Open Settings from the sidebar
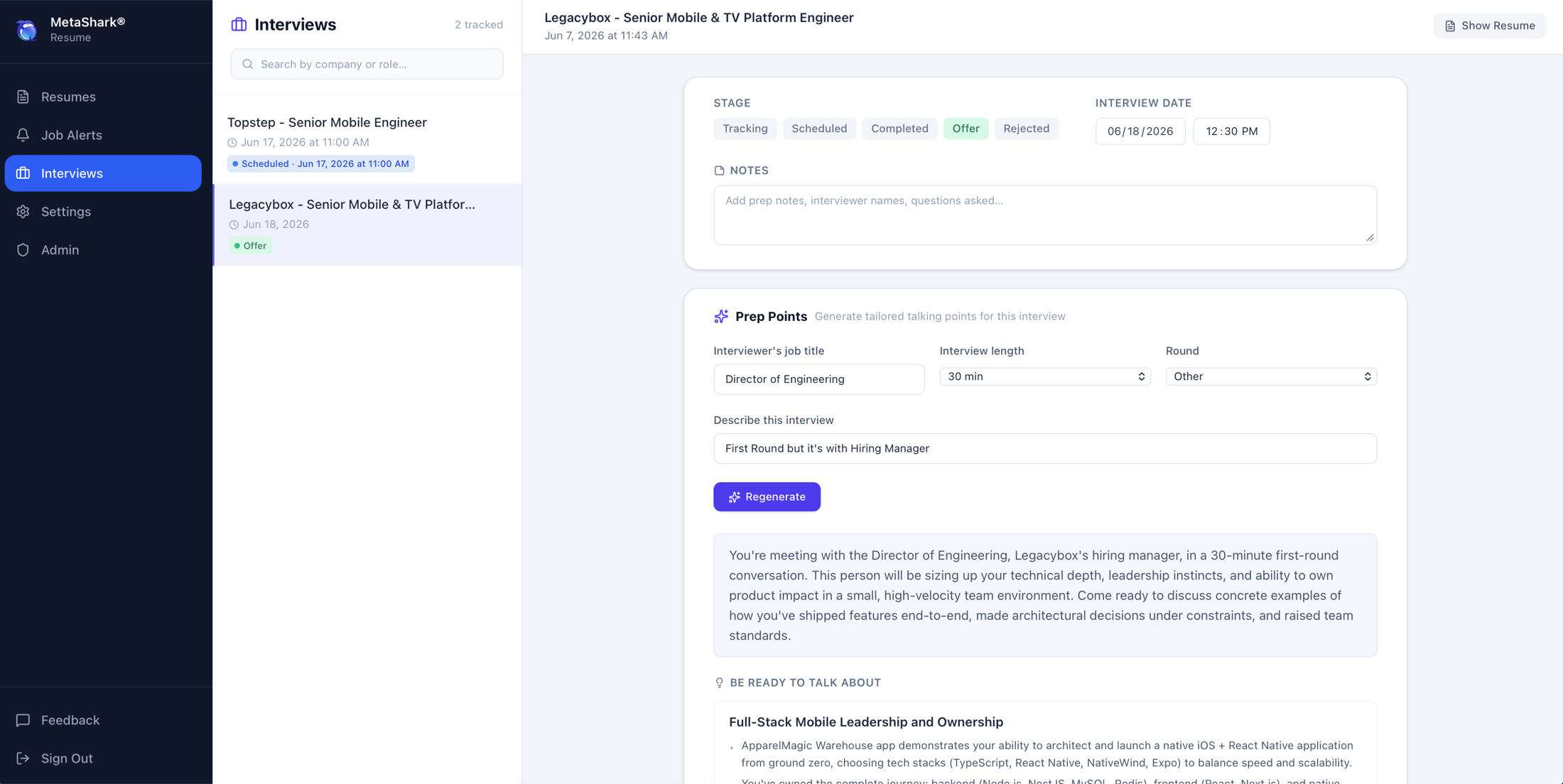1563x784 pixels. [103, 212]
